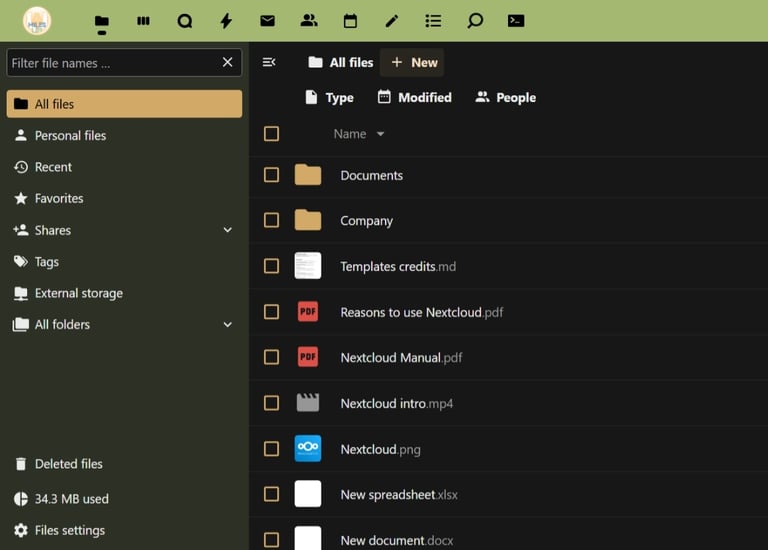This screenshot has width=768, height=550.
Task: Open Files settings
Action: [69, 530]
